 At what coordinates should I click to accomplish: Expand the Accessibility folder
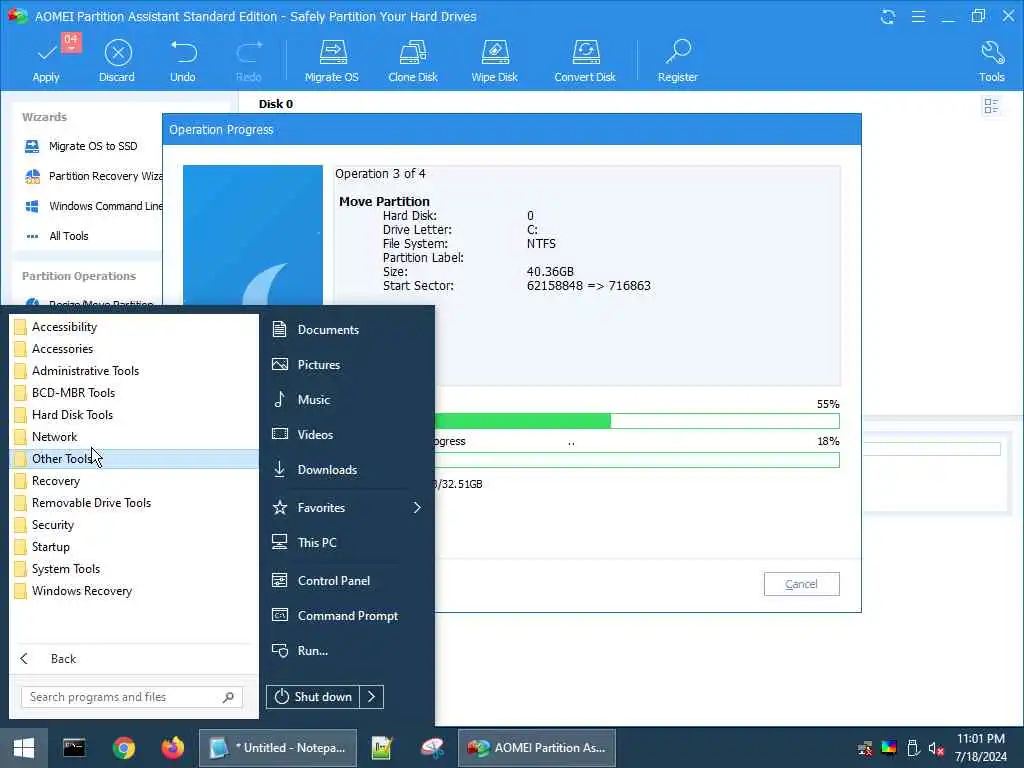tap(135, 327)
